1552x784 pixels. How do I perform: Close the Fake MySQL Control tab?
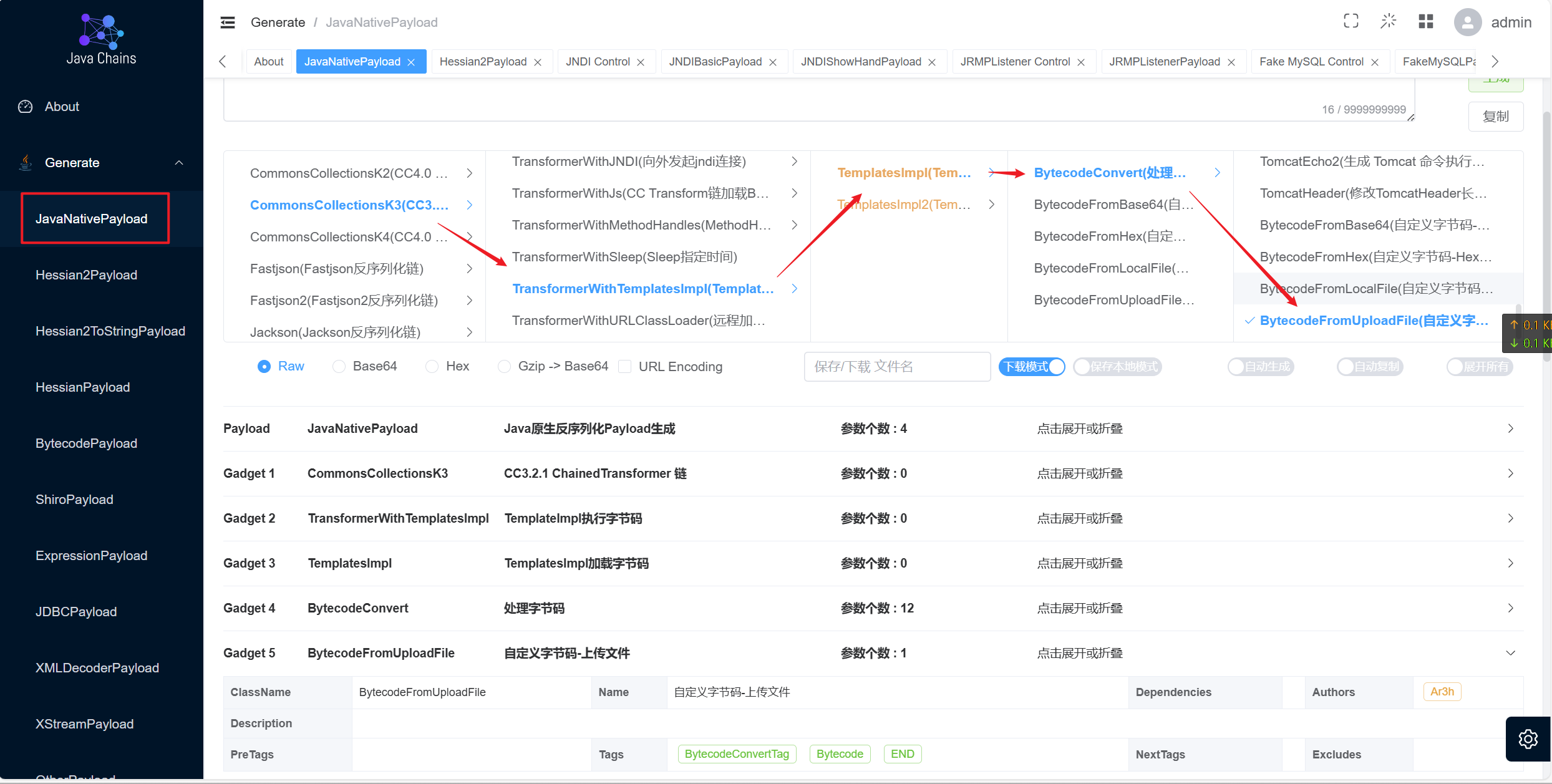[x=1375, y=62]
